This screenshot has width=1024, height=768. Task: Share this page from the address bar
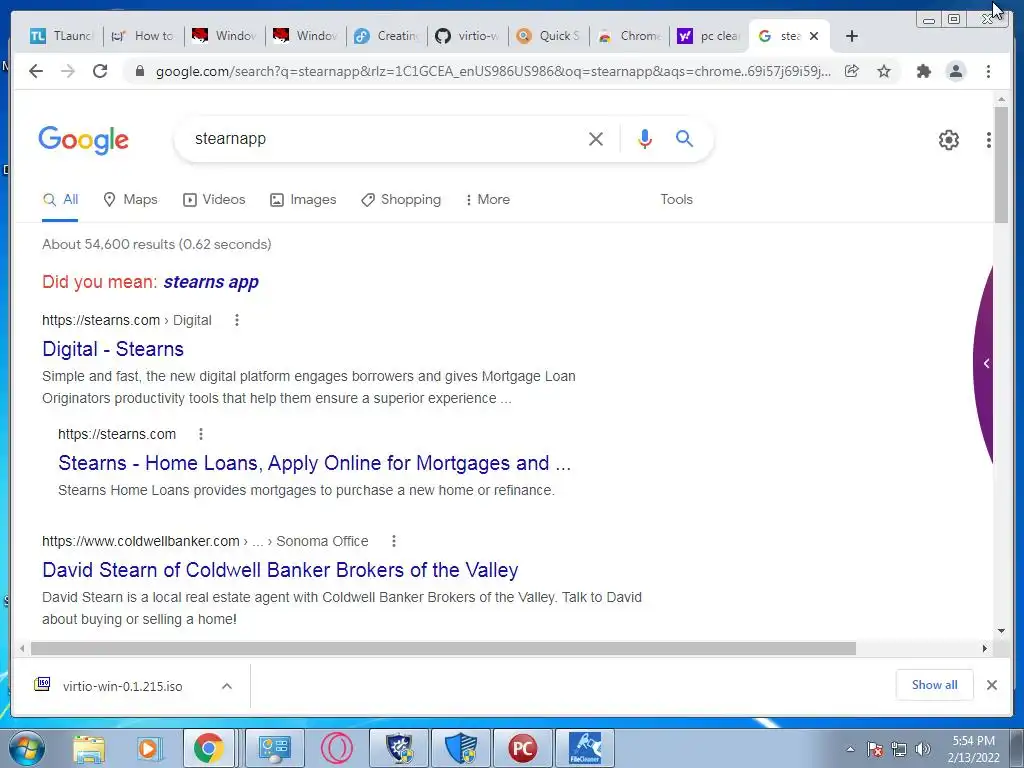pos(852,71)
